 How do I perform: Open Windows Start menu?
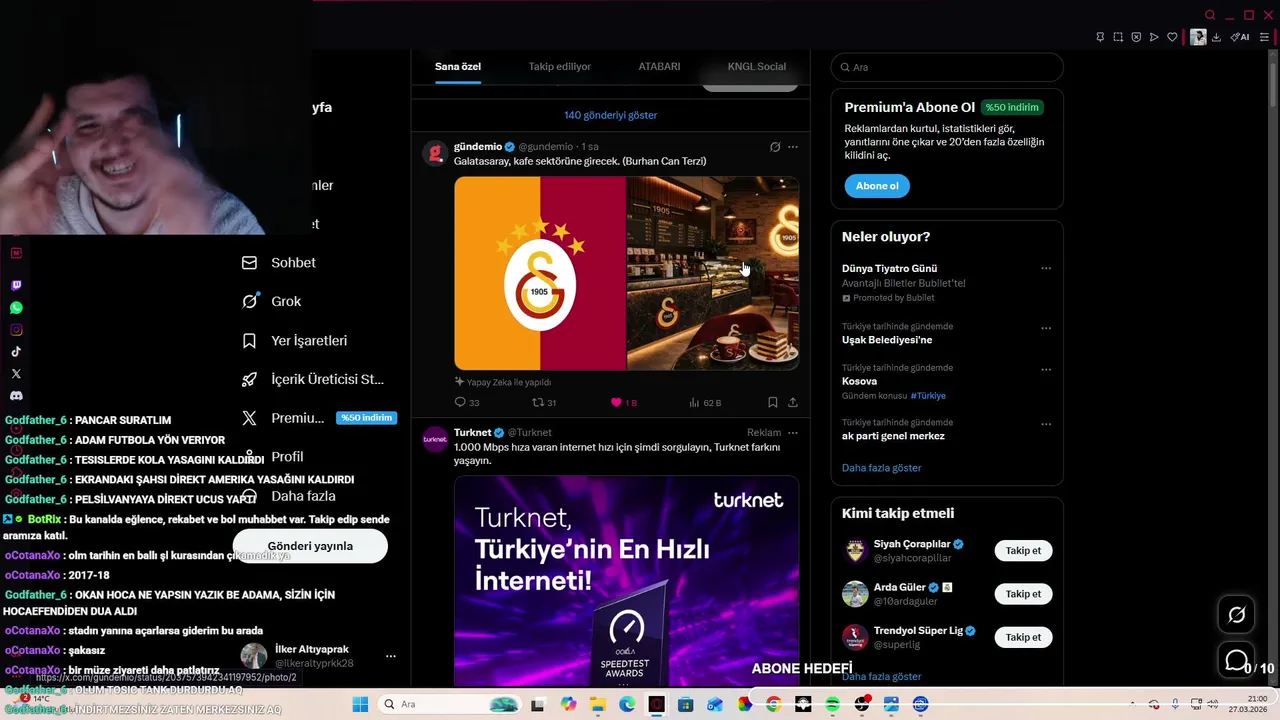[x=360, y=705]
